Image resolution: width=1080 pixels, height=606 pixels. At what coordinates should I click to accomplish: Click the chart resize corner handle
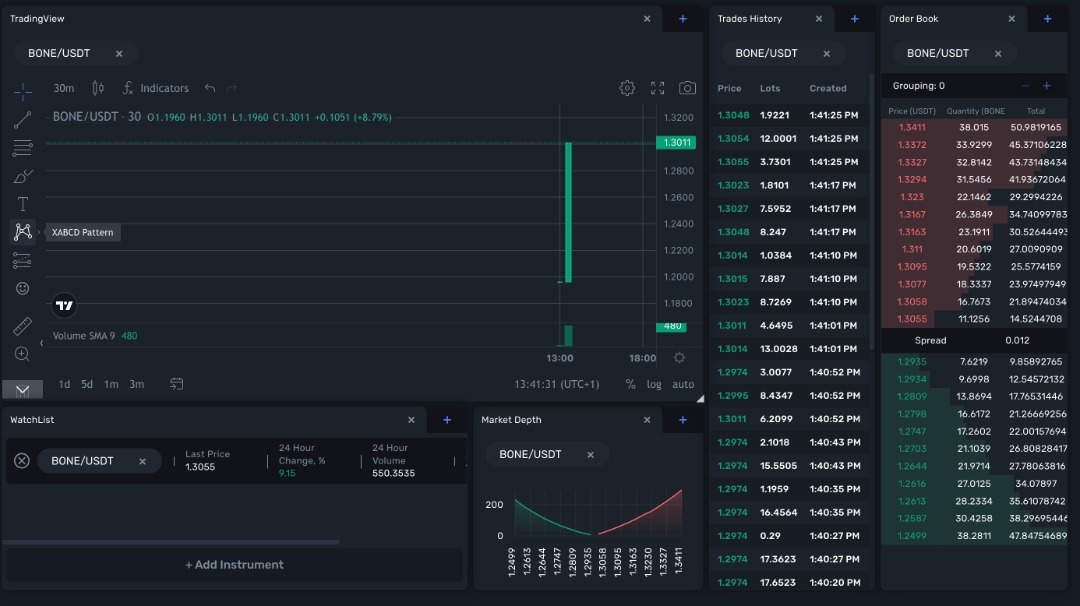pyautogui.click(x=700, y=399)
